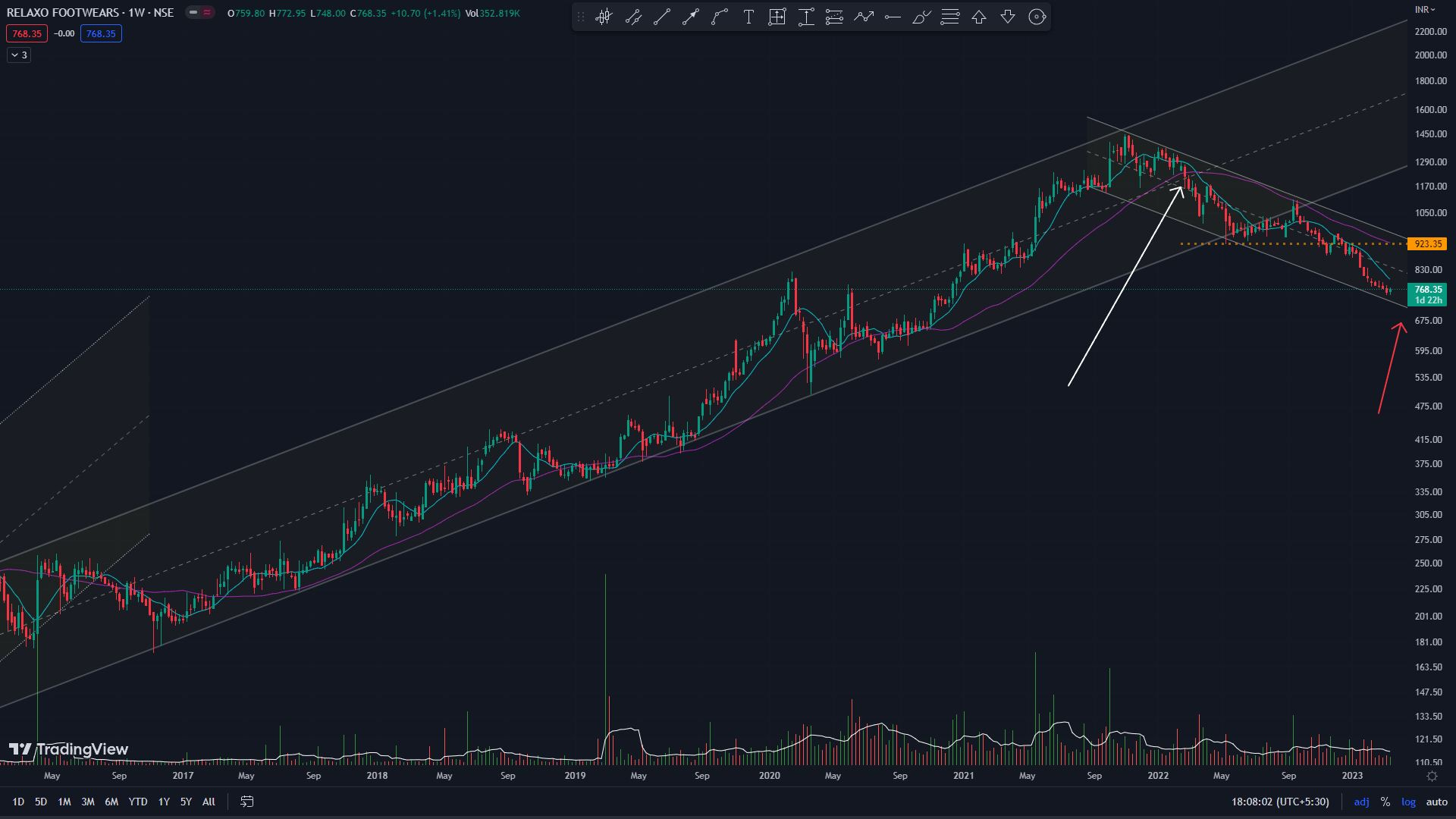Click the blue 768.35 buy price button
1456x819 pixels.
pos(101,33)
